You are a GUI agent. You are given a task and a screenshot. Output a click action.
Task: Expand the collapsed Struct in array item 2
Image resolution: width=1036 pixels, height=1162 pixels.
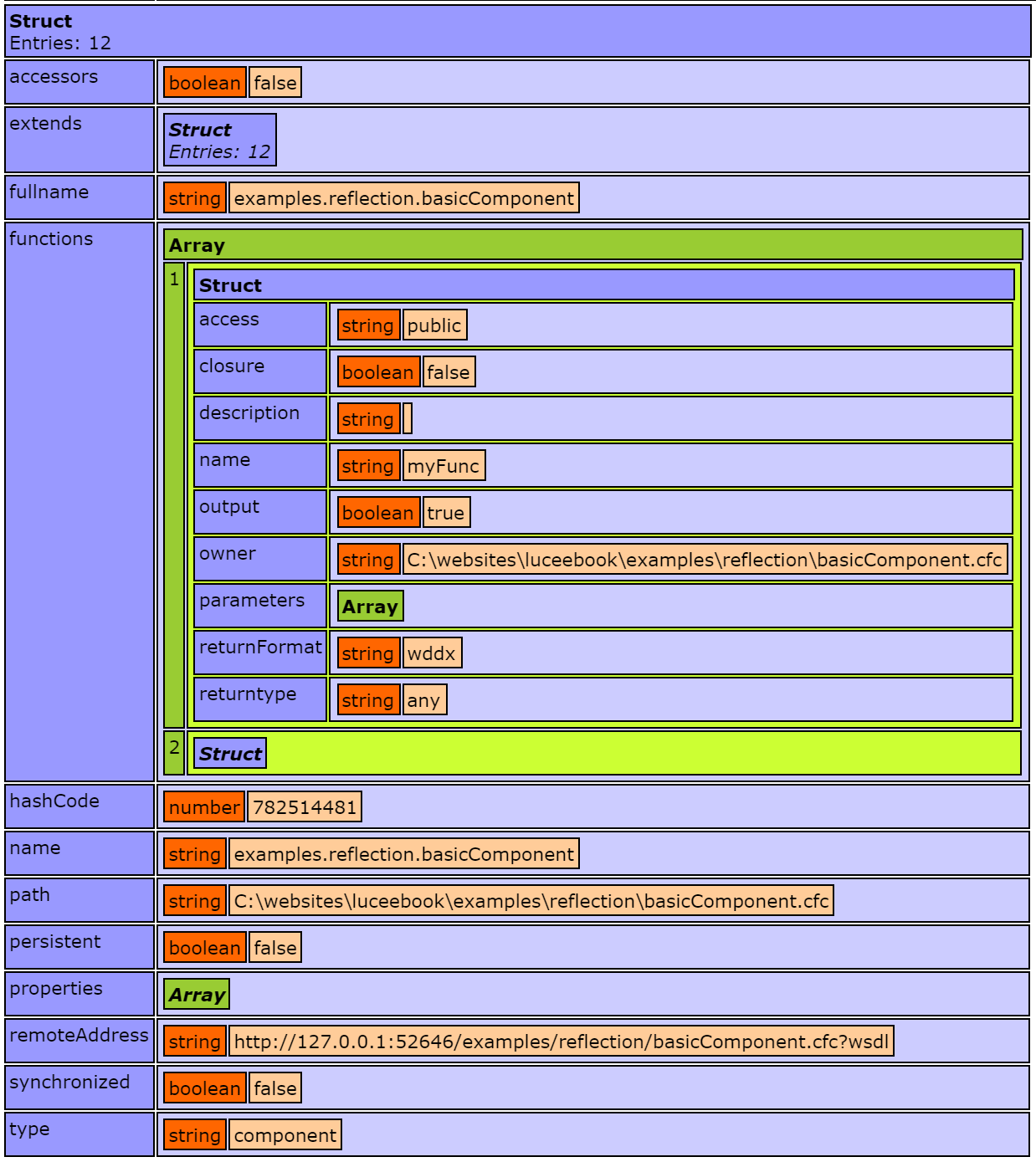[230, 754]
